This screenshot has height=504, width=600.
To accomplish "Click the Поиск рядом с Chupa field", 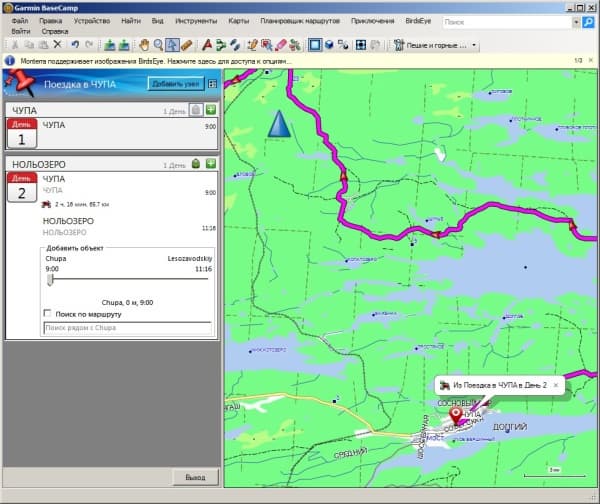I will pyautogui.click(x=127, y=328).
